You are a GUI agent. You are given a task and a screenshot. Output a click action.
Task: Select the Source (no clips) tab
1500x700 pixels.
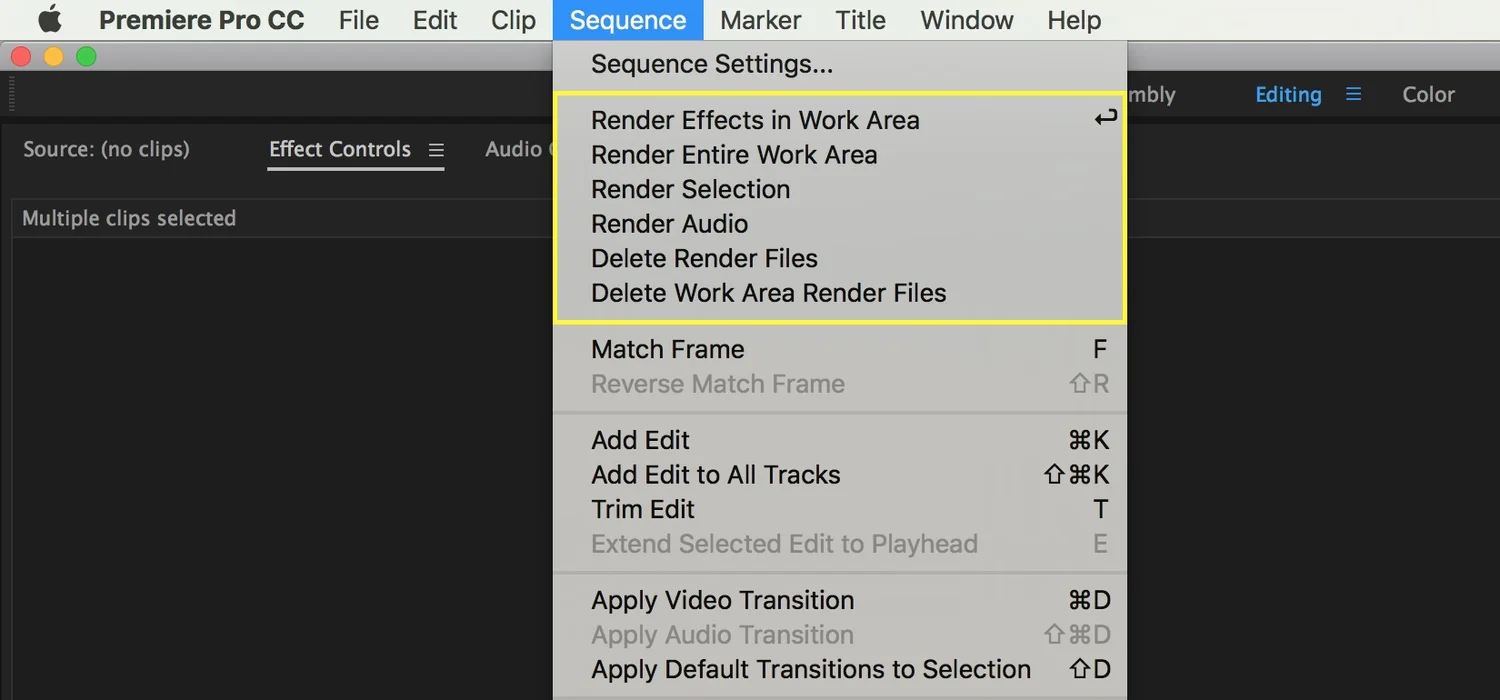(106, 149)
